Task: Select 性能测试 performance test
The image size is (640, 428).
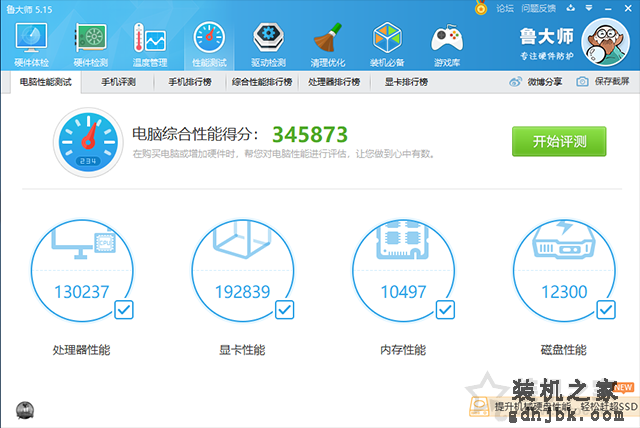Action: click(x=209, y=45)
